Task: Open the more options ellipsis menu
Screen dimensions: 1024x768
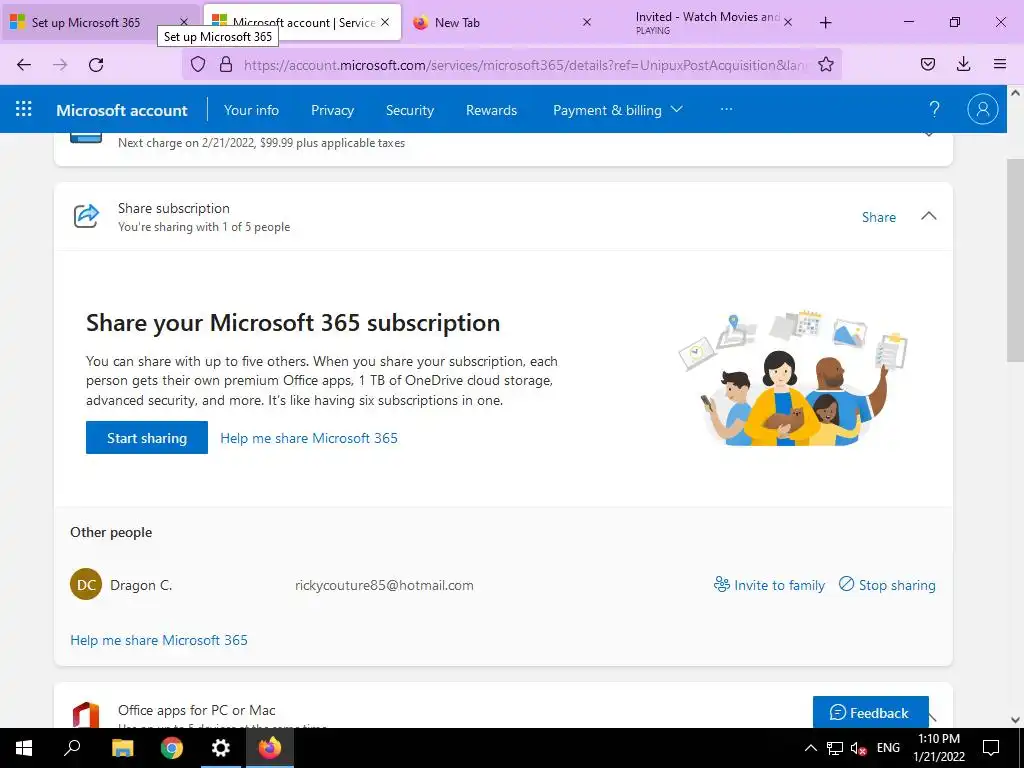Action: (726, 109)
